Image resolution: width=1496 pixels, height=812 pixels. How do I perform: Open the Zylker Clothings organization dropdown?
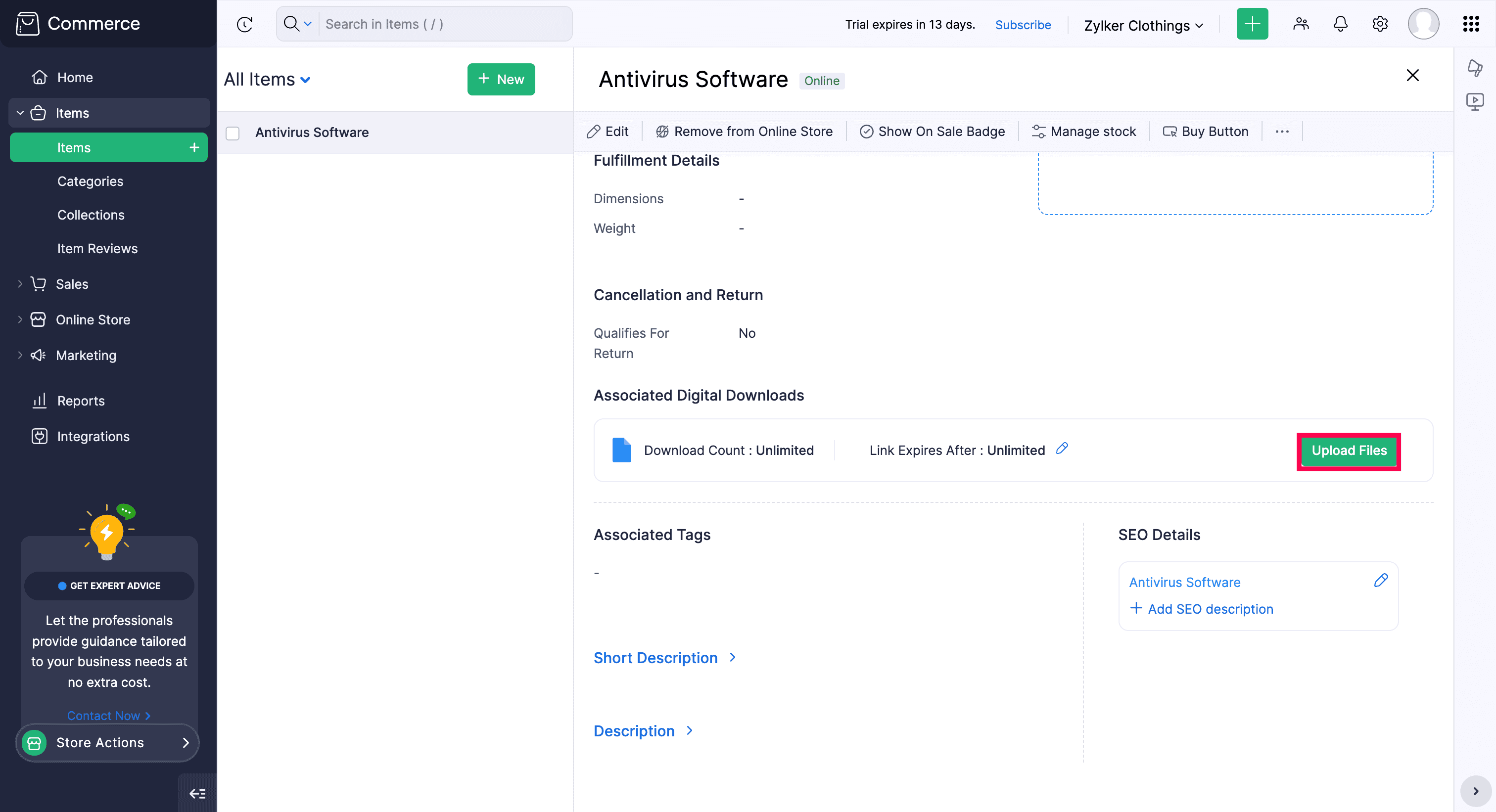pos(1143,25)
